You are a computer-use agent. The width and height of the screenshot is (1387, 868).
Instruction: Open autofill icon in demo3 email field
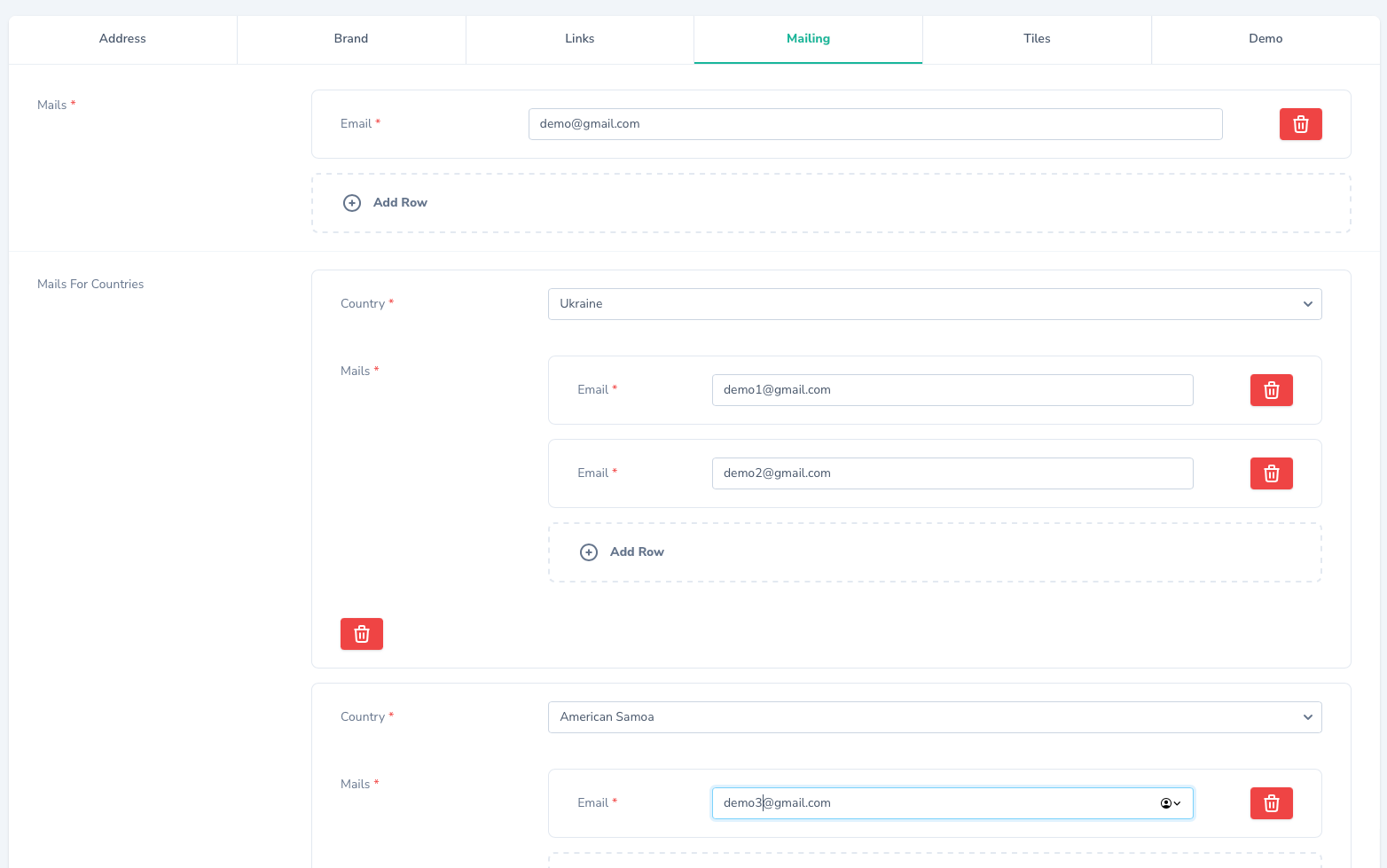1171,803
